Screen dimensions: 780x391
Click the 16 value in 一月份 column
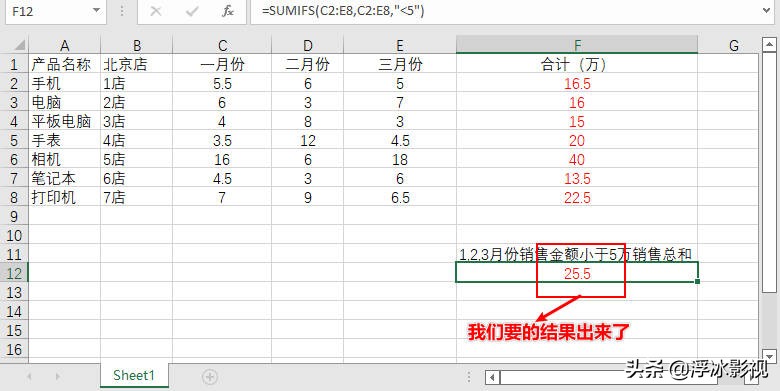click(222, 159)
